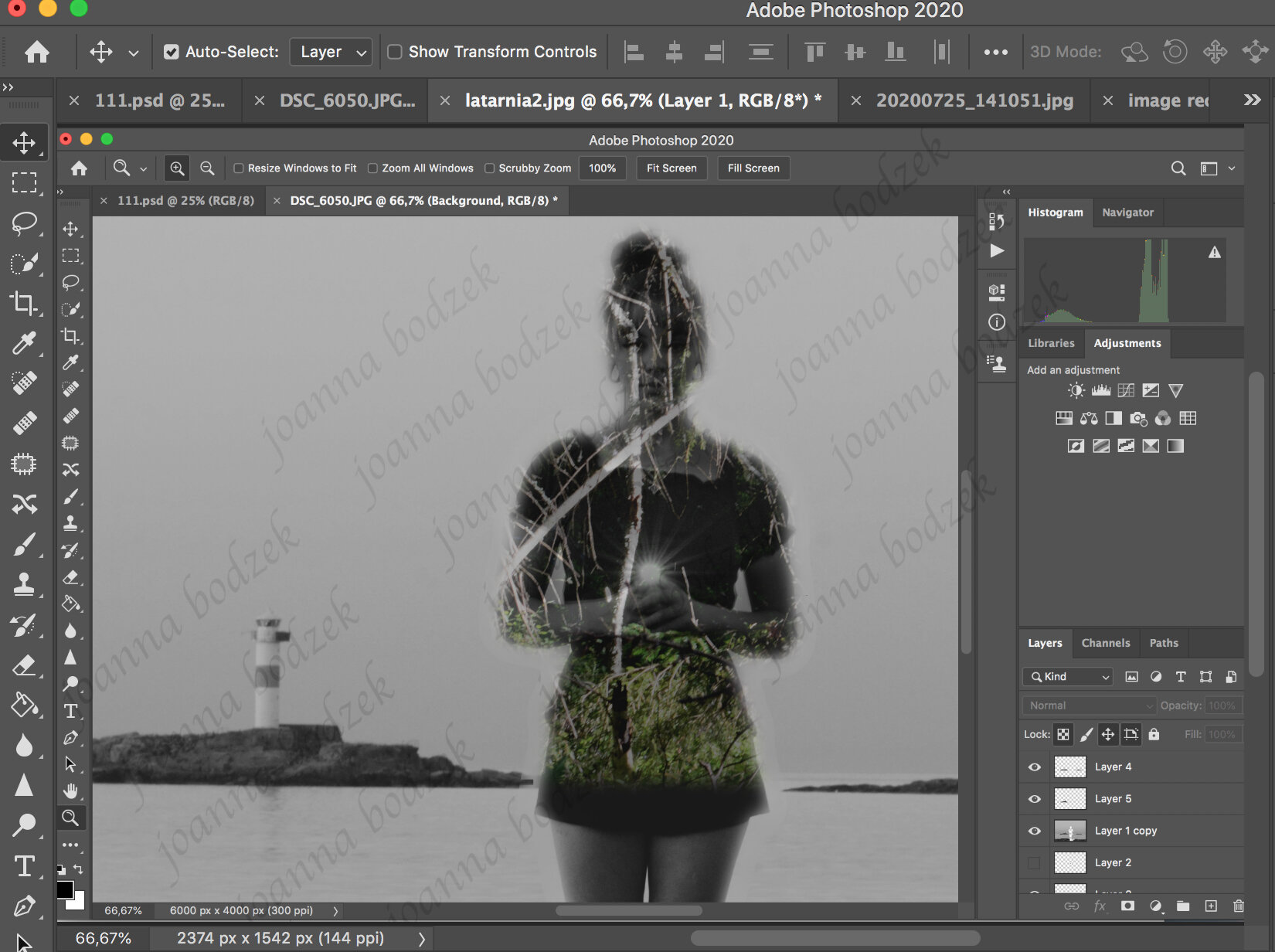Viewport: 1275px width, 952px height.
Task: Pick the Zoom tool in inner window toolbar
Action: (70, 818)
